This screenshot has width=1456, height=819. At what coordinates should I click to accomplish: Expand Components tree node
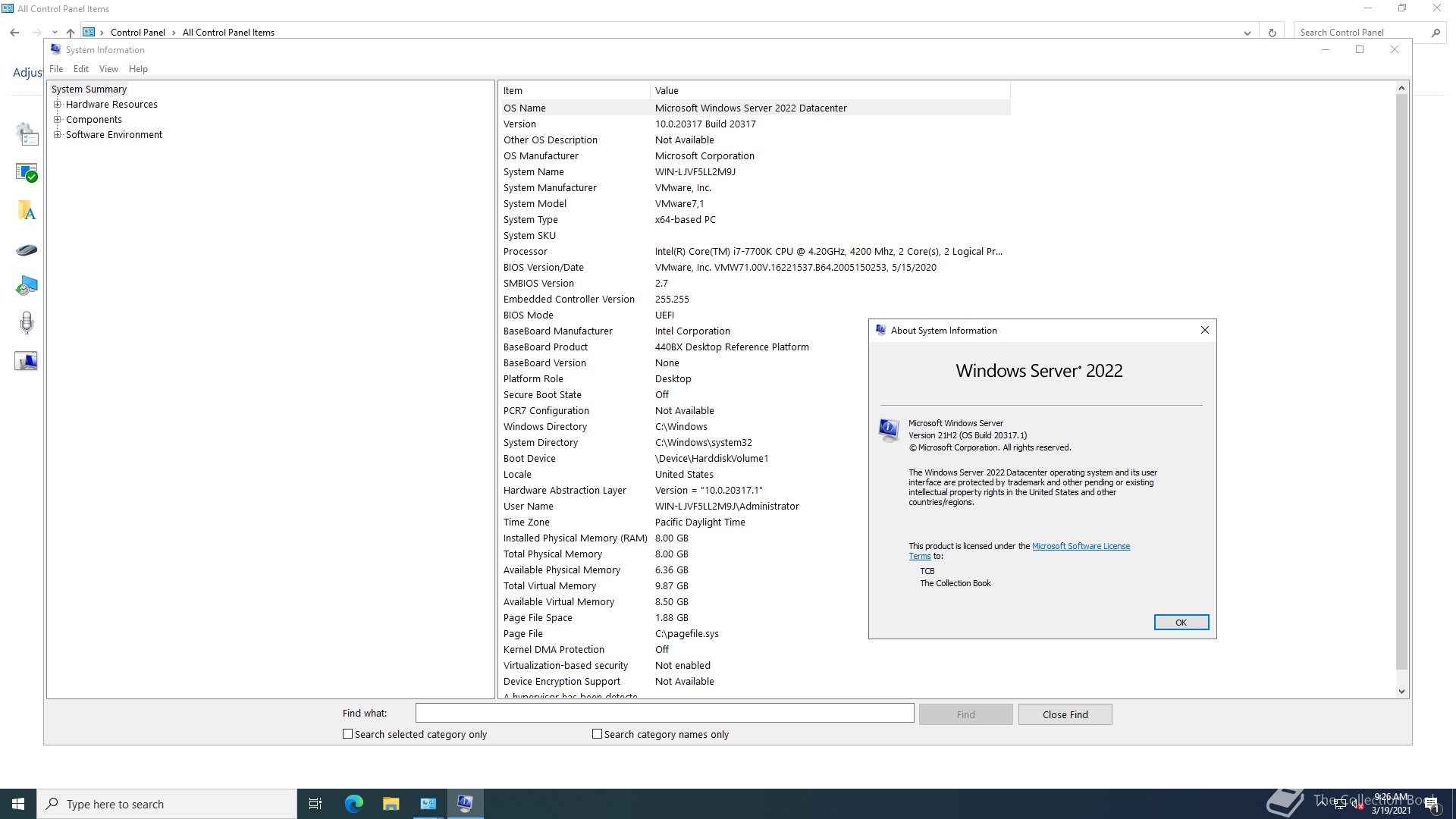[58, 120]
